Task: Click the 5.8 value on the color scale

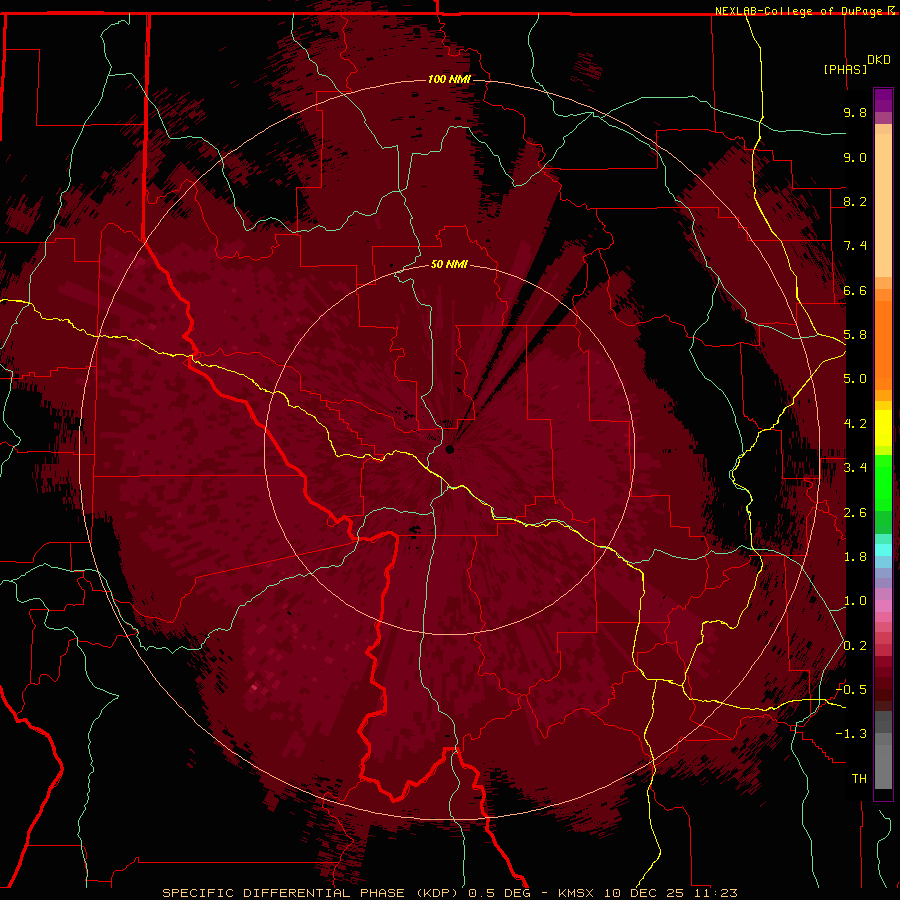Action: (855, 335)
